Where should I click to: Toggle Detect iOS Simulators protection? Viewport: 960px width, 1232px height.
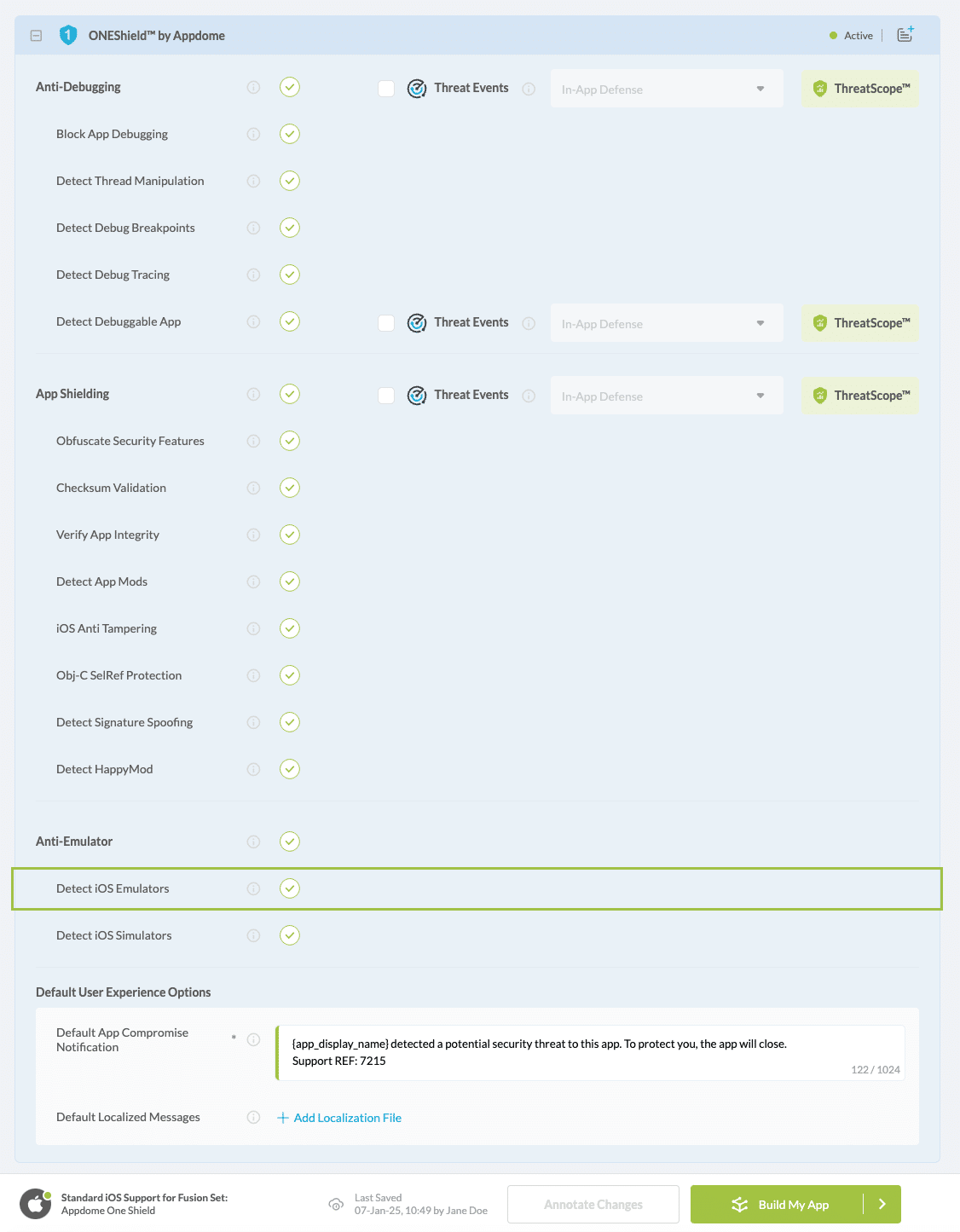coord(290,935)
